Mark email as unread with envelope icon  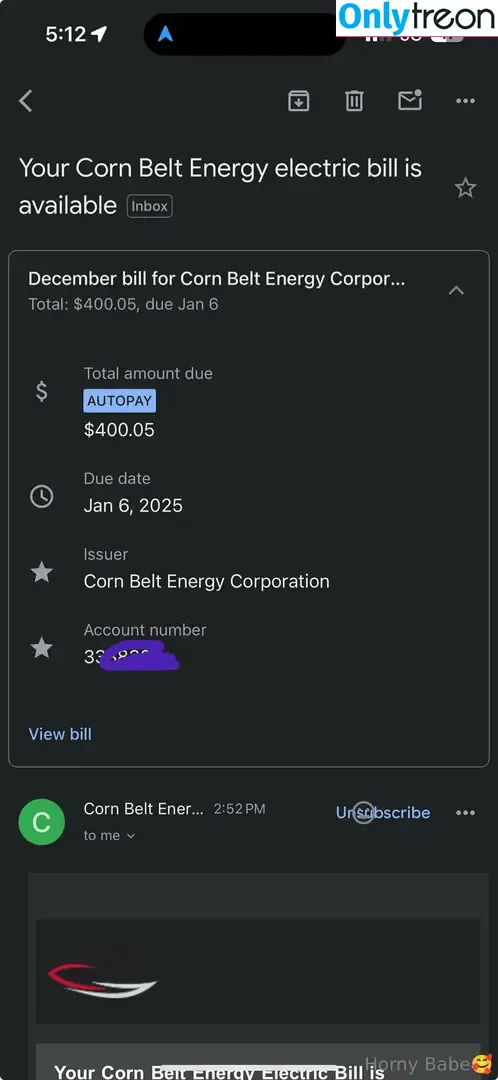(410, 101)
